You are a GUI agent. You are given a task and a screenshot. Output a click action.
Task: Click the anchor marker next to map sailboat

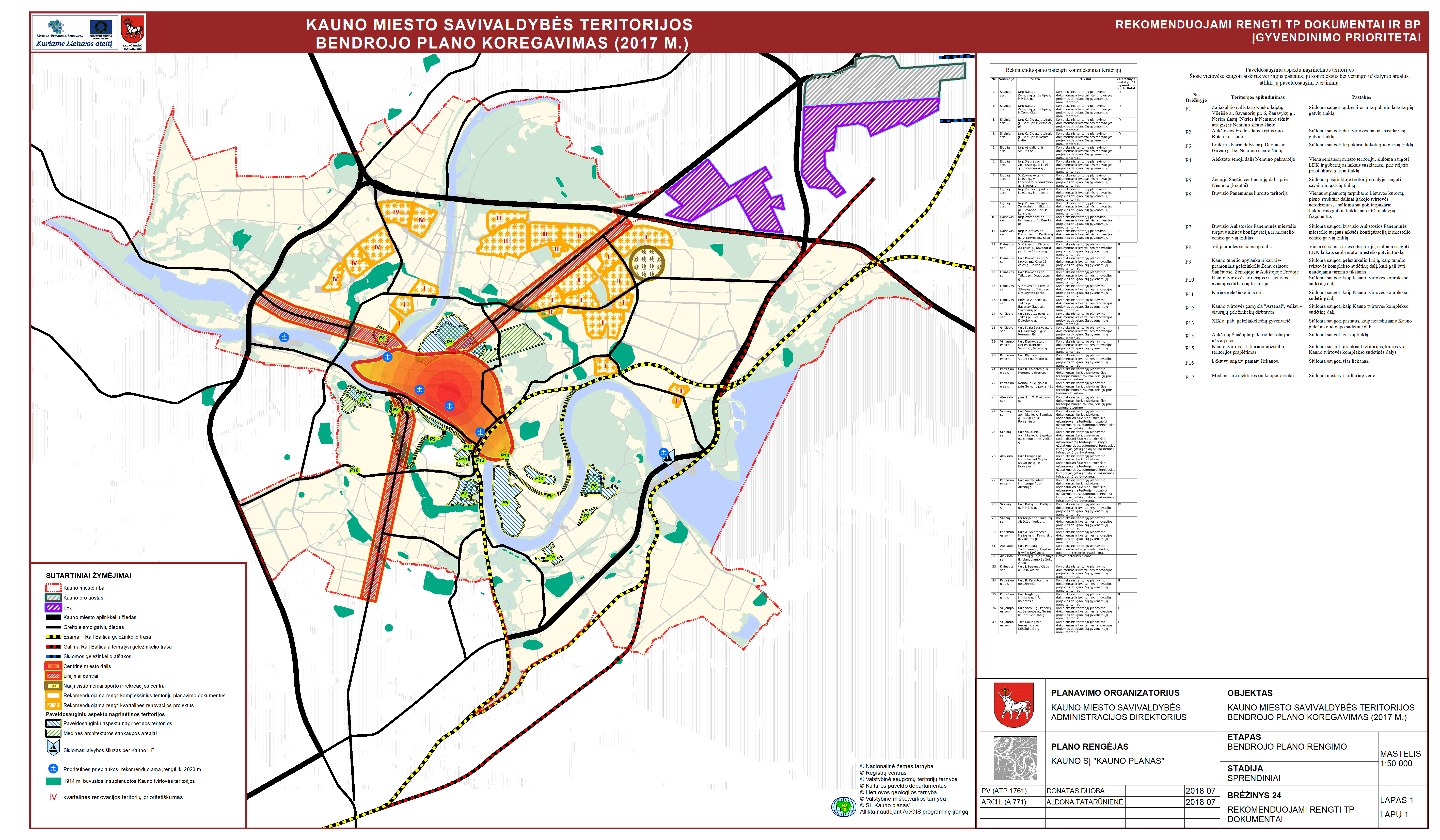pos(663,452)
